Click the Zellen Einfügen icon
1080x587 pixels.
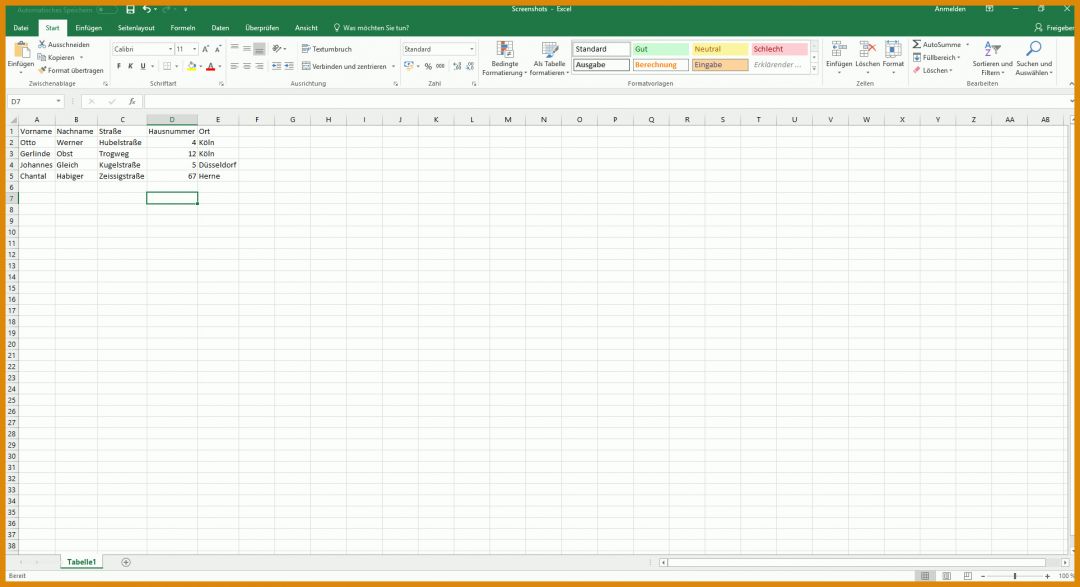click(839, 50)
